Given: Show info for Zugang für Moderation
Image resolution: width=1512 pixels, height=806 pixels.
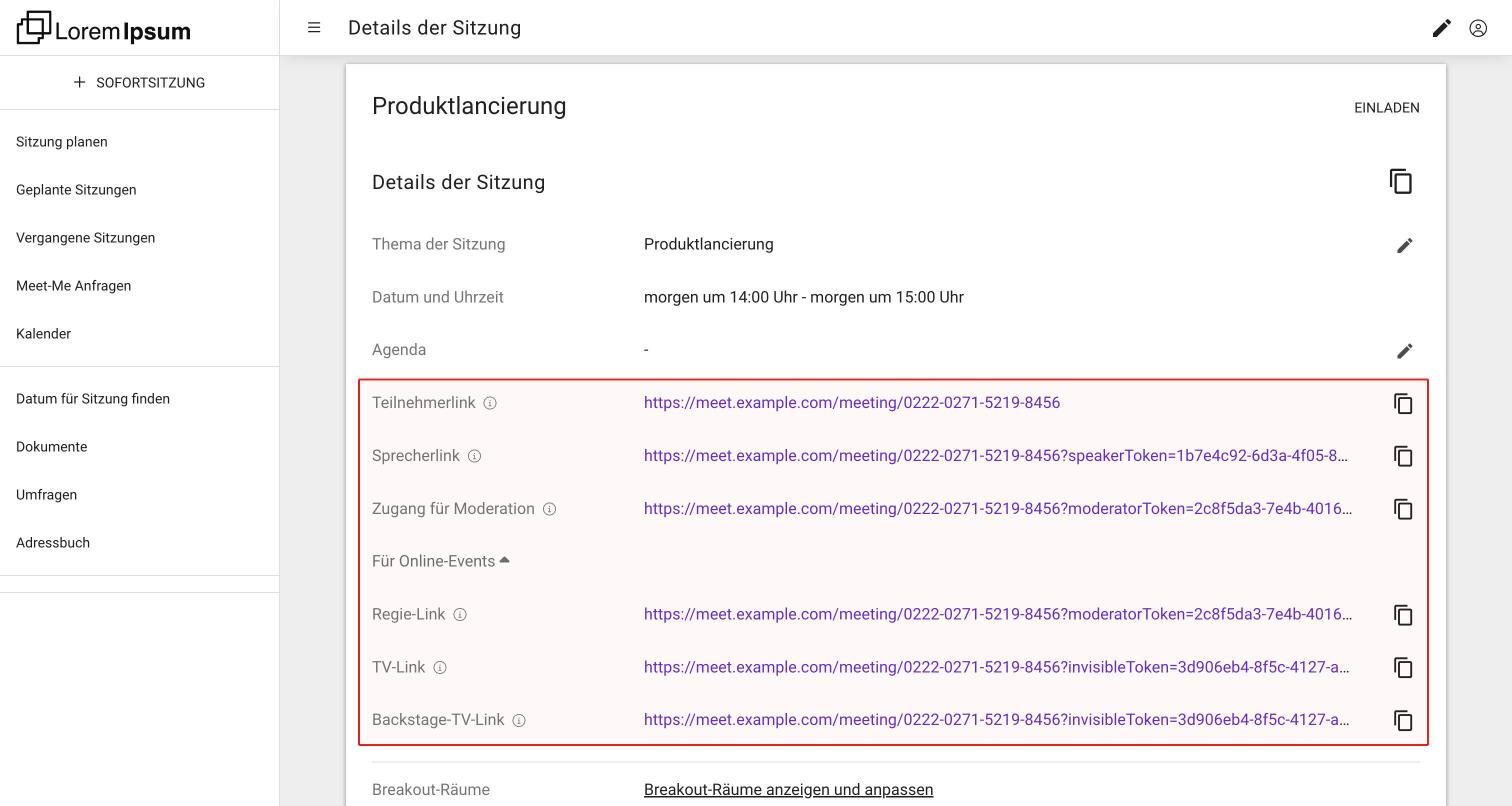Looking at the screenshot, I should [x=549, y=509].
